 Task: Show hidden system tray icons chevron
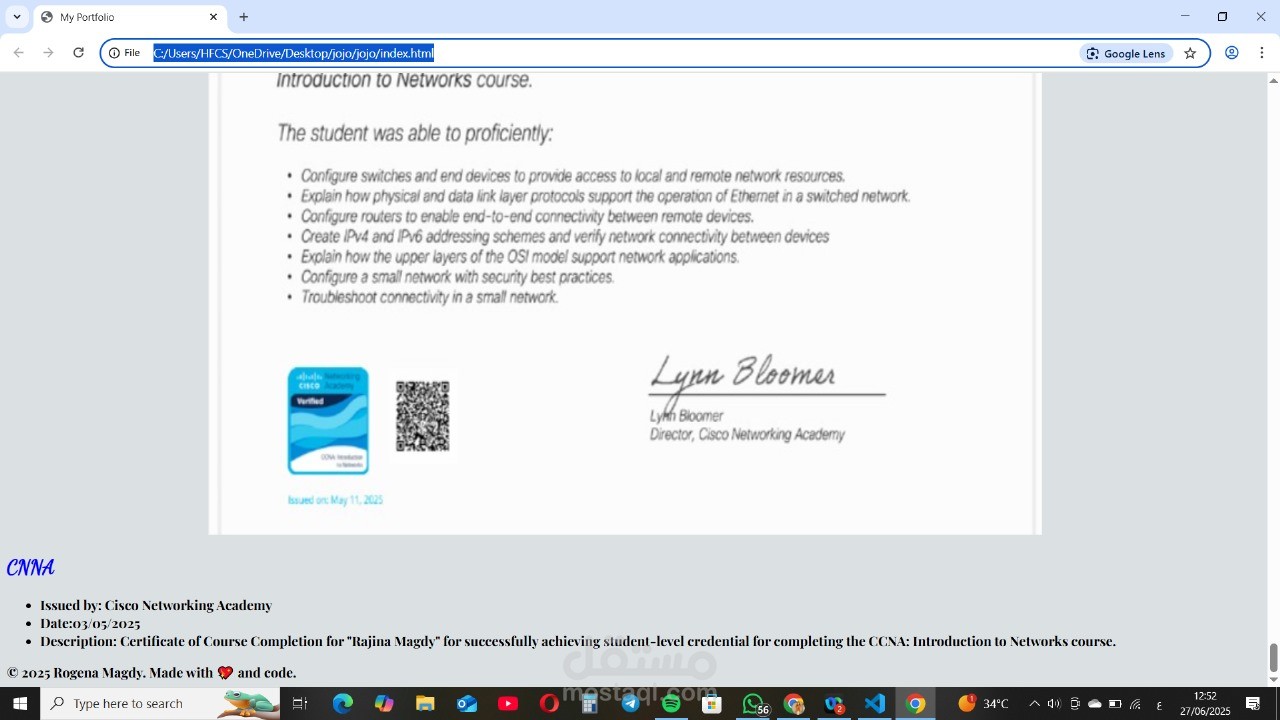(1034, 704)
